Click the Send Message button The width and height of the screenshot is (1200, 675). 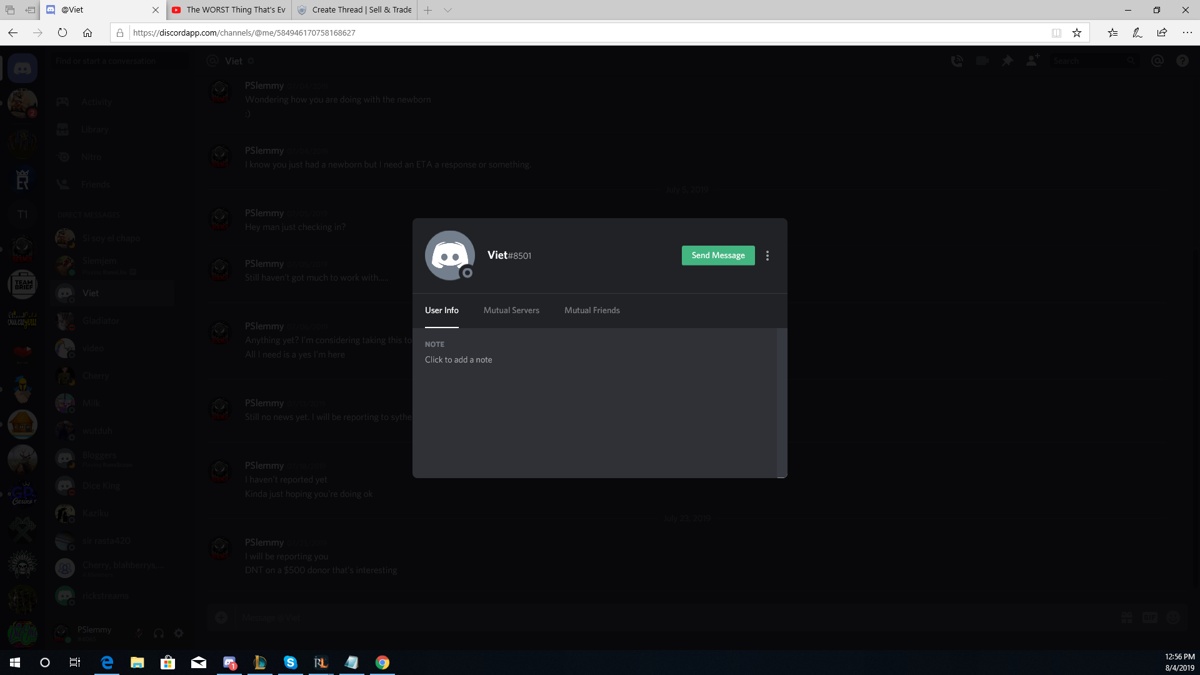click(x=718, y=255)
